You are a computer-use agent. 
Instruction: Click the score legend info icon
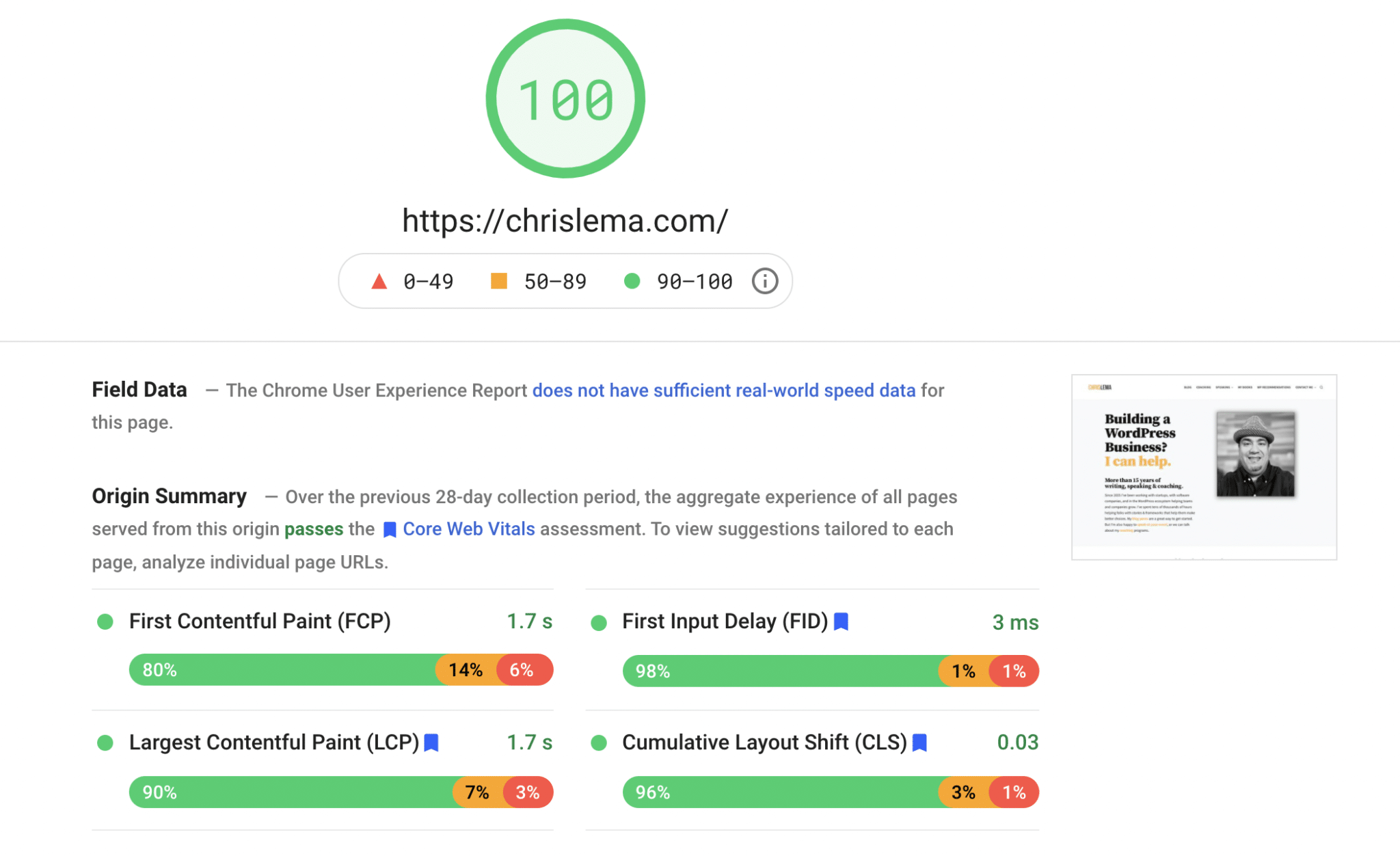coord(764,281)
